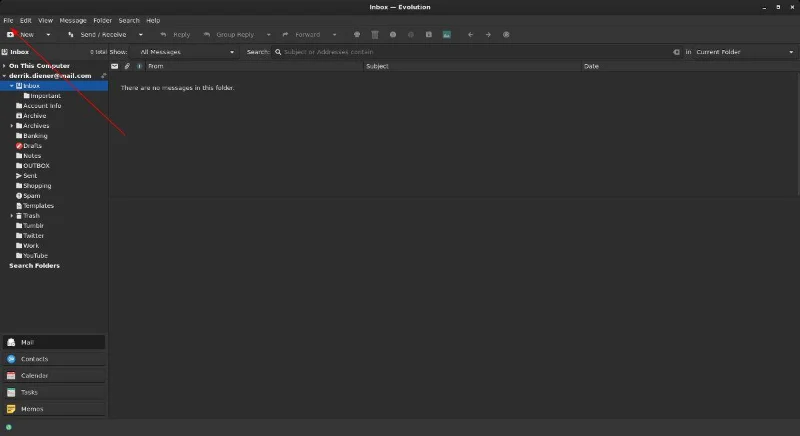
Task: Click the trash can Delete icon in toolbar
Action: tap(375, 35)
